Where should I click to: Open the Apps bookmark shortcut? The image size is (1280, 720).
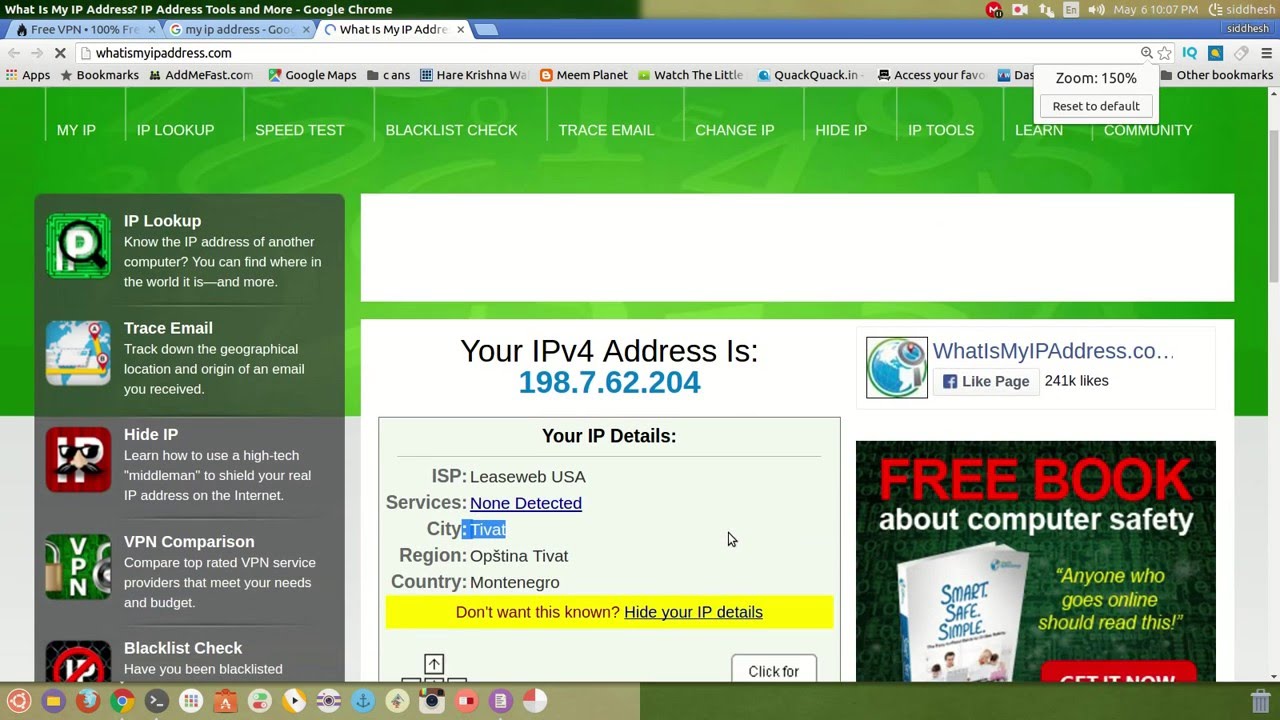(28, 75)
